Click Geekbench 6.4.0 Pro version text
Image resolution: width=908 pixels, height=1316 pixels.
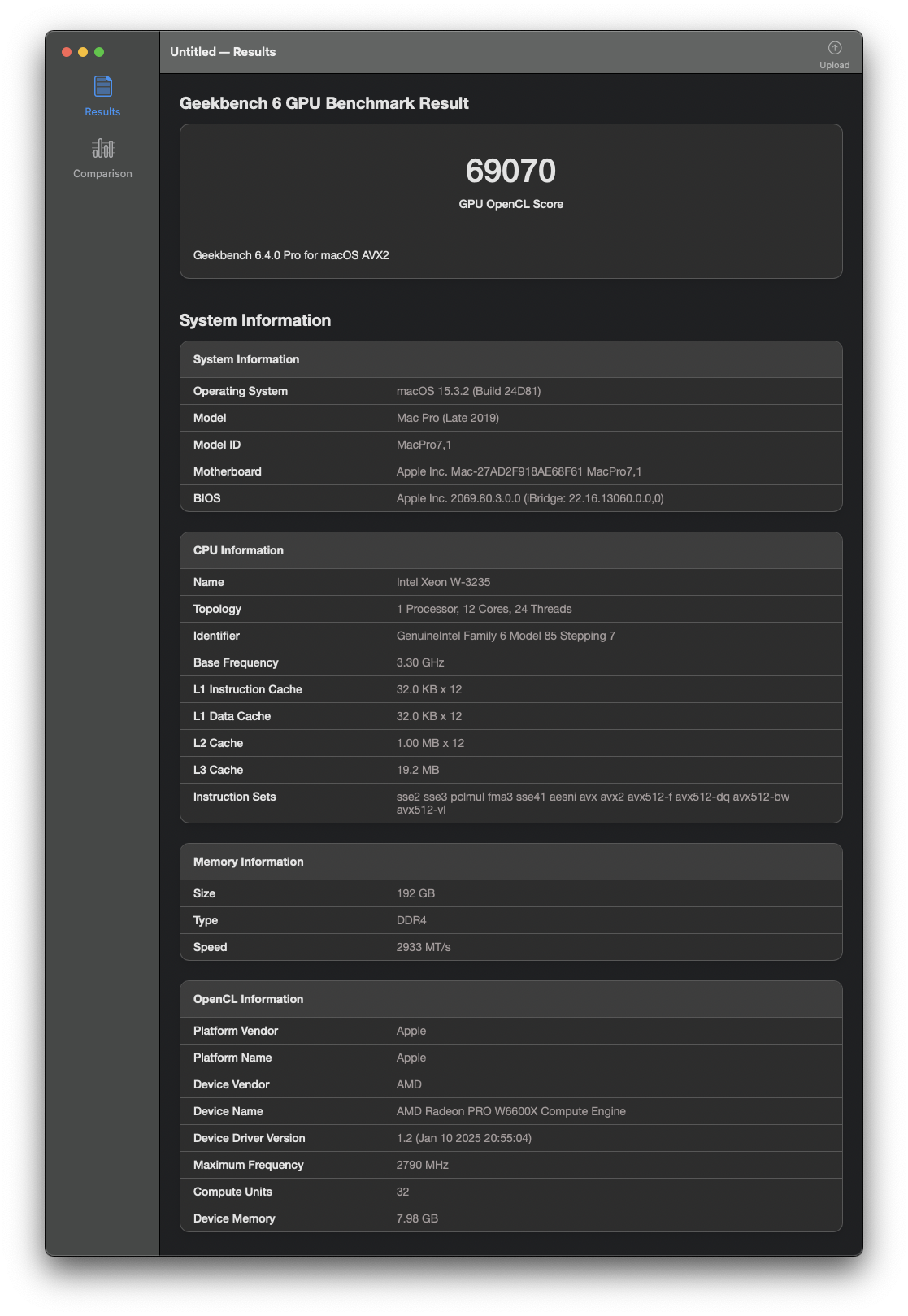[x=291, y=255]
